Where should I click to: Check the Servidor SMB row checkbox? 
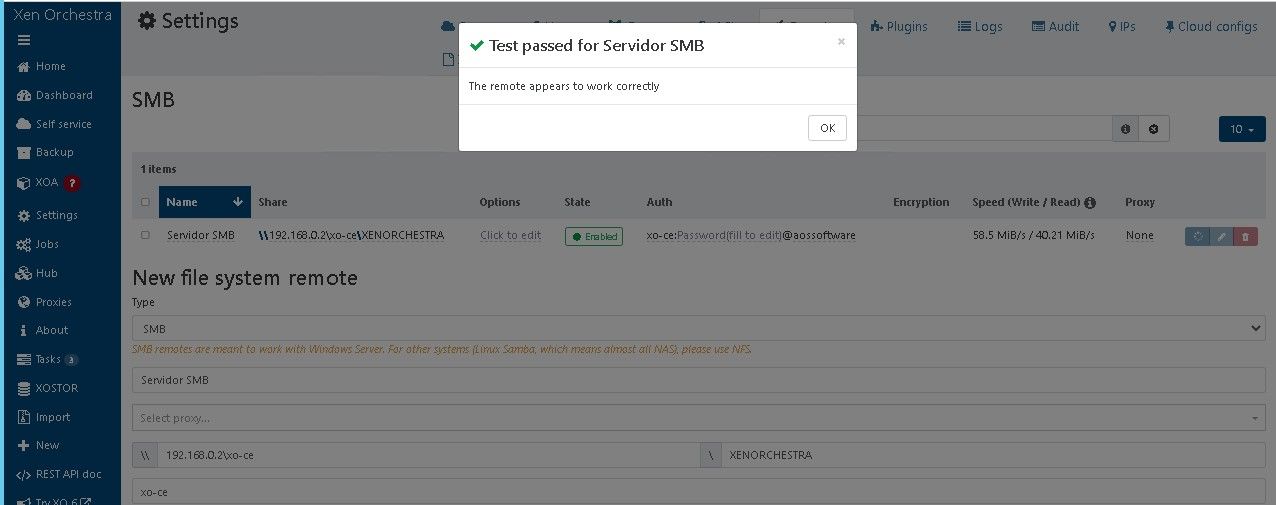[x=145, y=235]
